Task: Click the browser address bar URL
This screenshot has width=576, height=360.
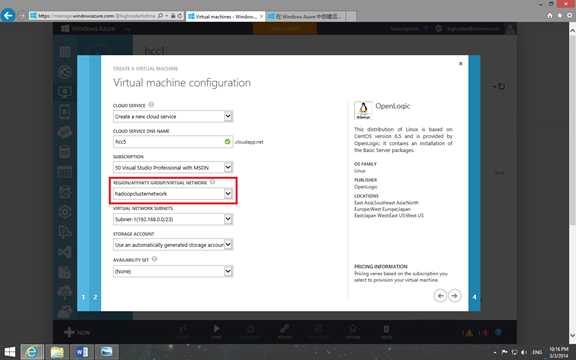Action: [x=97, y=16]
